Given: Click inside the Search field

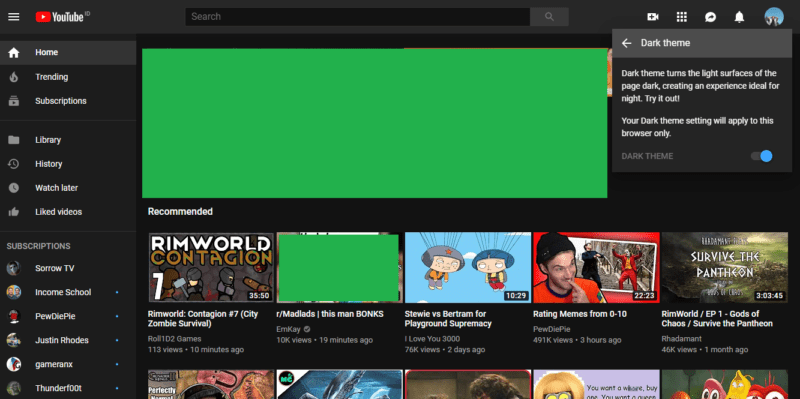Looking at the screenshot, I should [x=357, y=17].
